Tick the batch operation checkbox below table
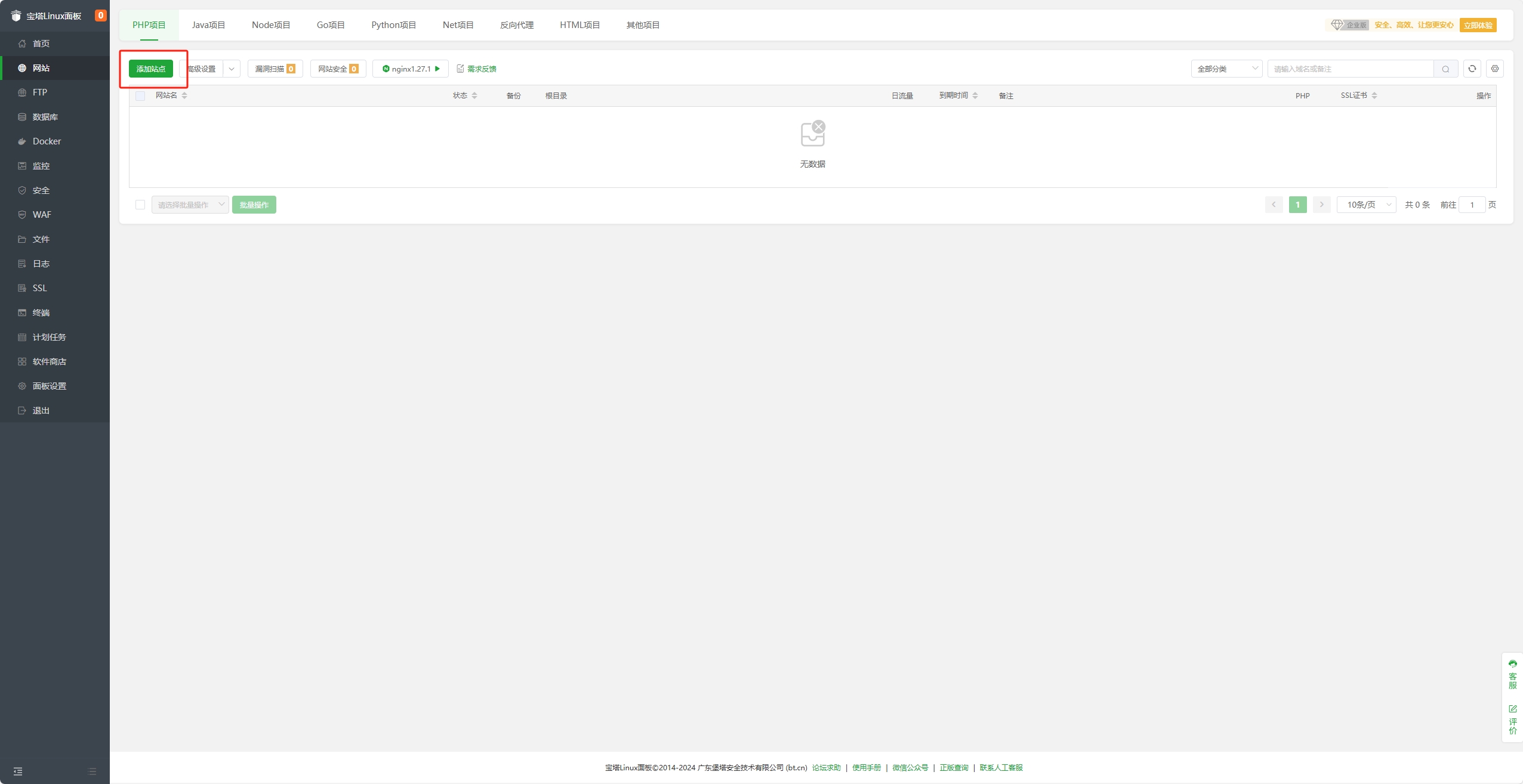1523x784 pixels. click(x=140, y=205)
